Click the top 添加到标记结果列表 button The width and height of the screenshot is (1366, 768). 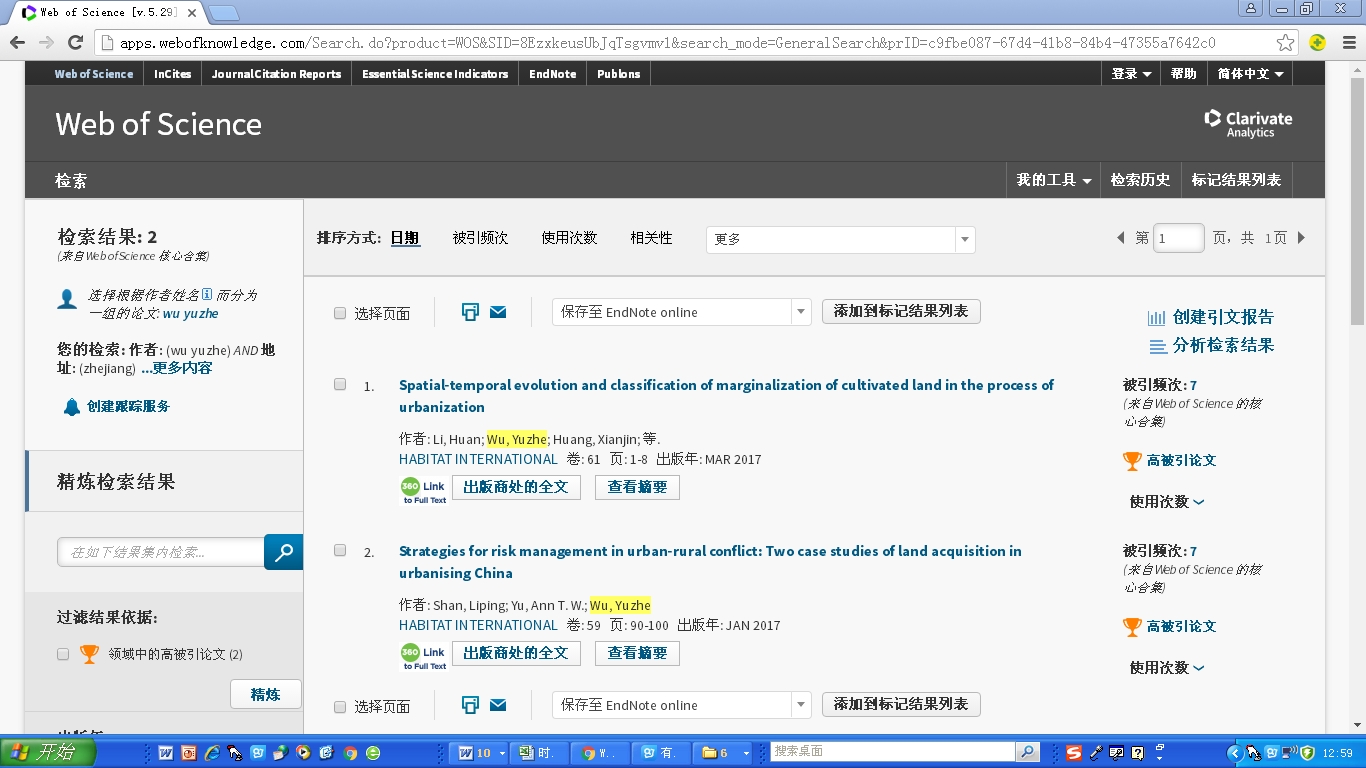901,311
